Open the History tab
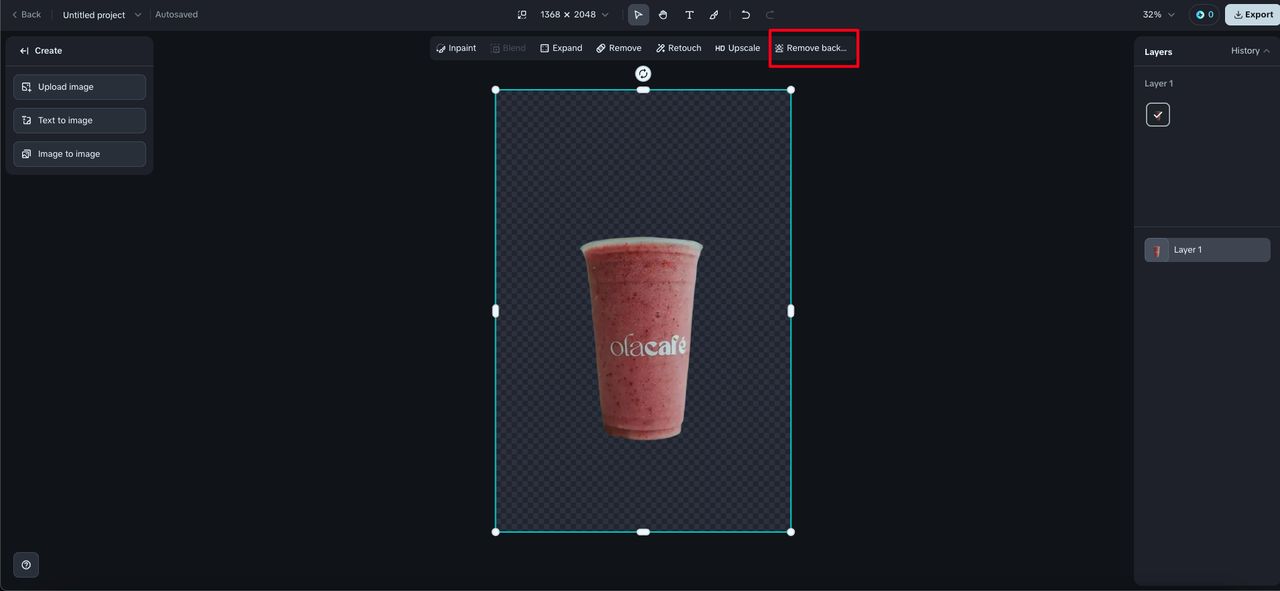1280x591 pixels. click(1250, 51)
